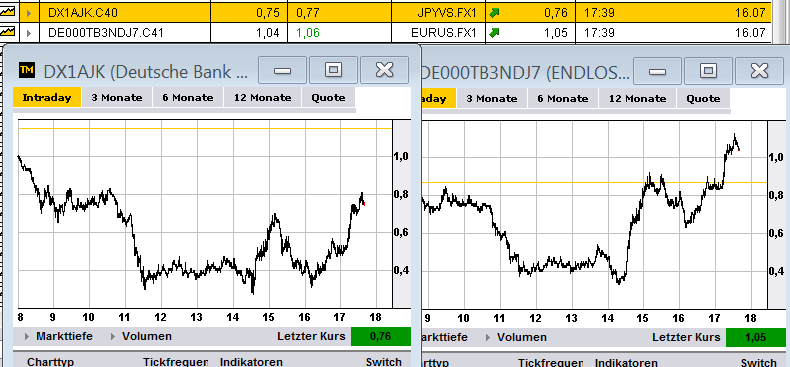Image resolution: width=790 pixels, height=367 pixels.
Task: Click DE000TB3NDJ7 (ENDLOS window title
Action: click(524, 74)
